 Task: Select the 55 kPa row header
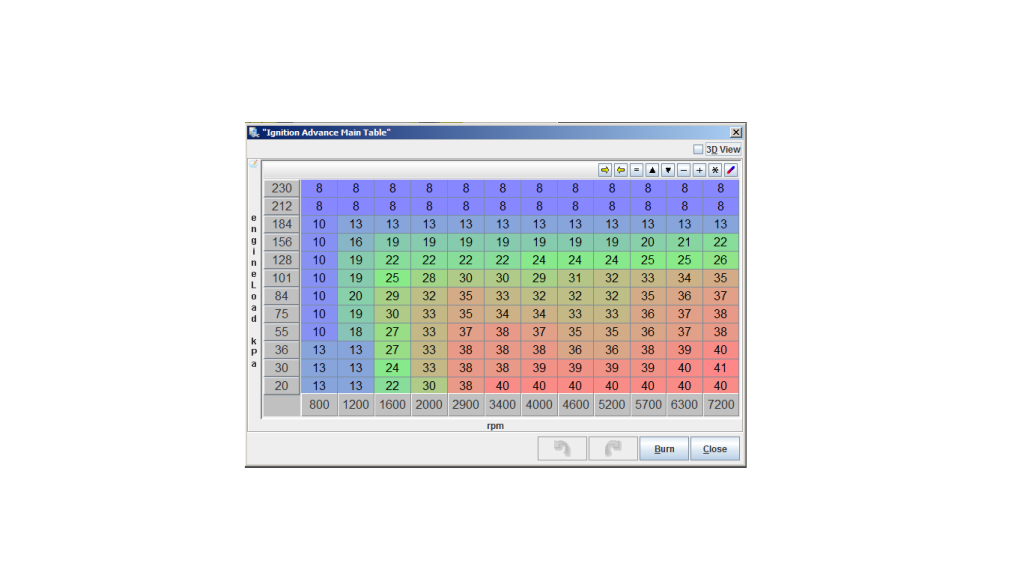coord(282,332)
